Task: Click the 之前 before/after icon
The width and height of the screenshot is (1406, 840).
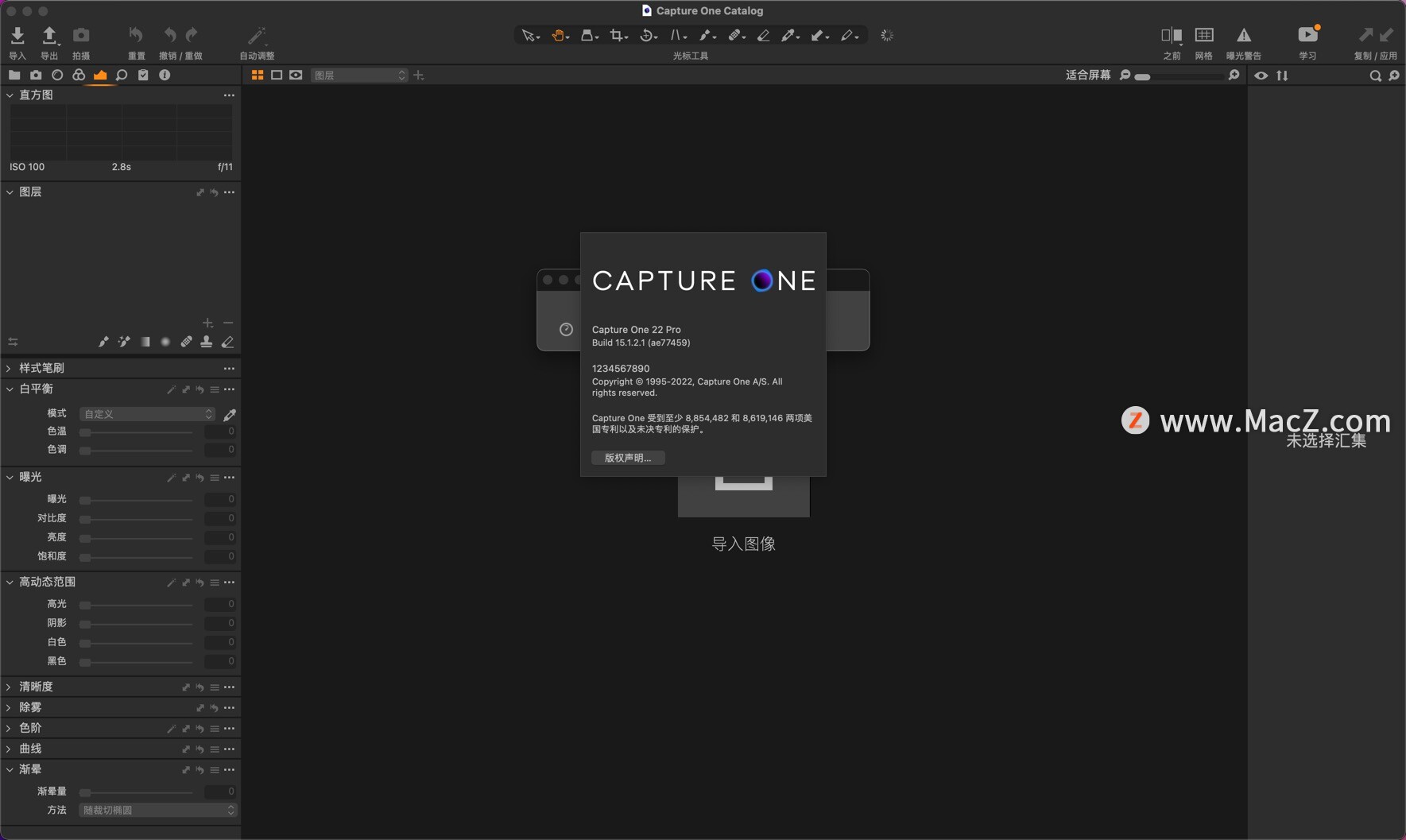Action: coord(1172,35)
